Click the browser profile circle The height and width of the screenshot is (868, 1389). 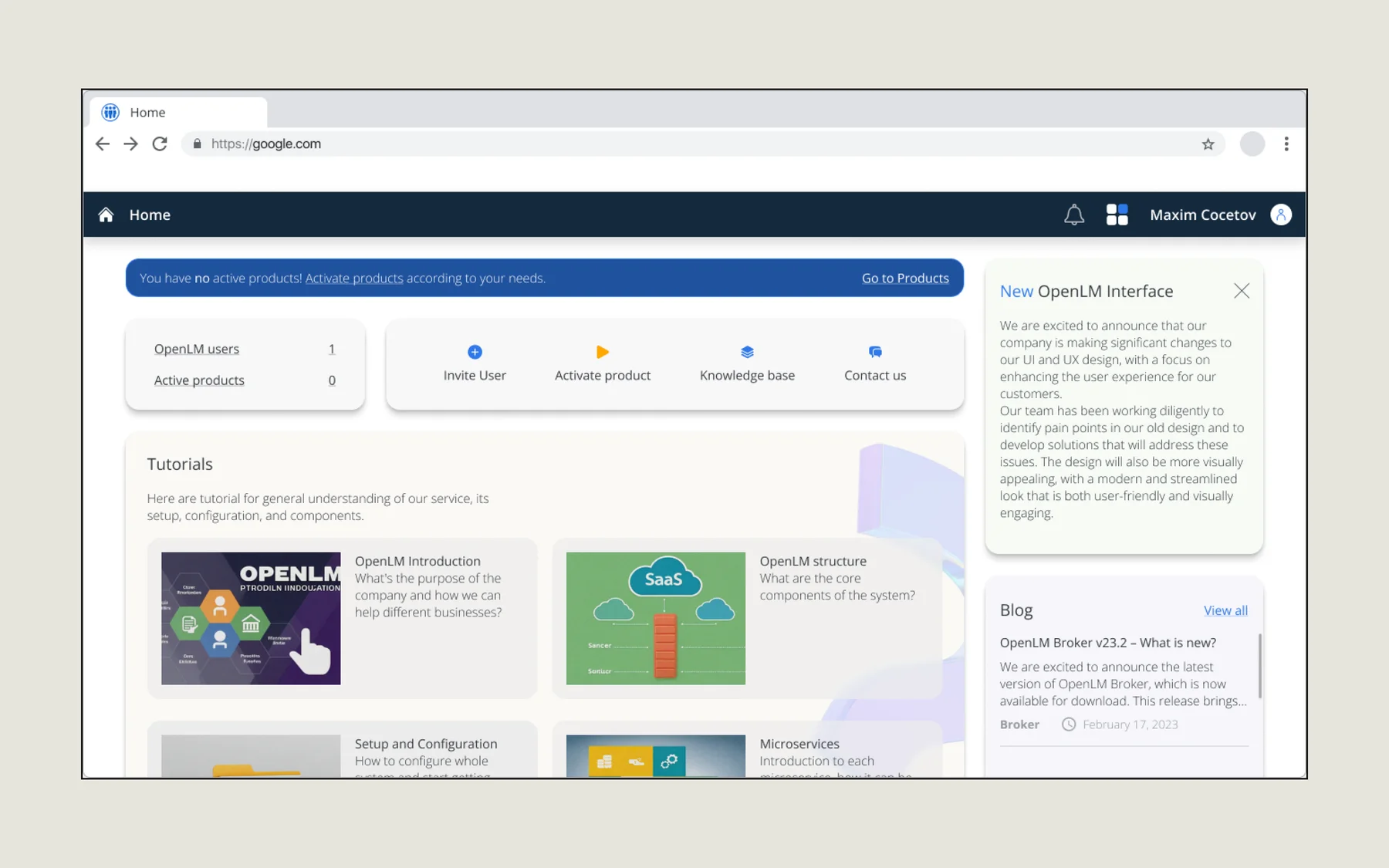1252,144
